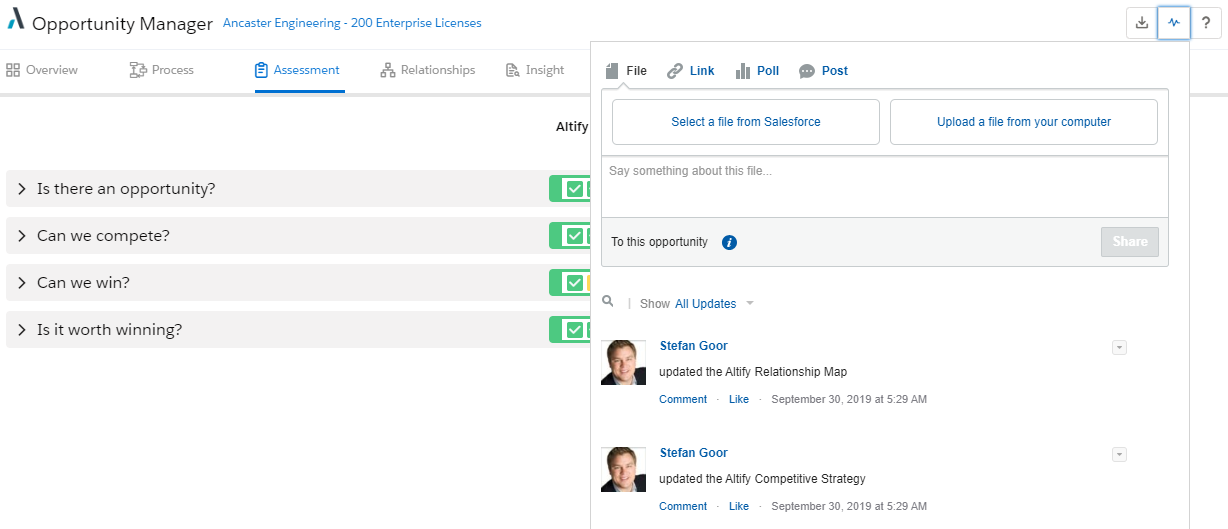Switch to the Relationships tab
Image resolution: width=1228 pixels, height=529 pixels.
pyautogui.click(x=427, y=70)
